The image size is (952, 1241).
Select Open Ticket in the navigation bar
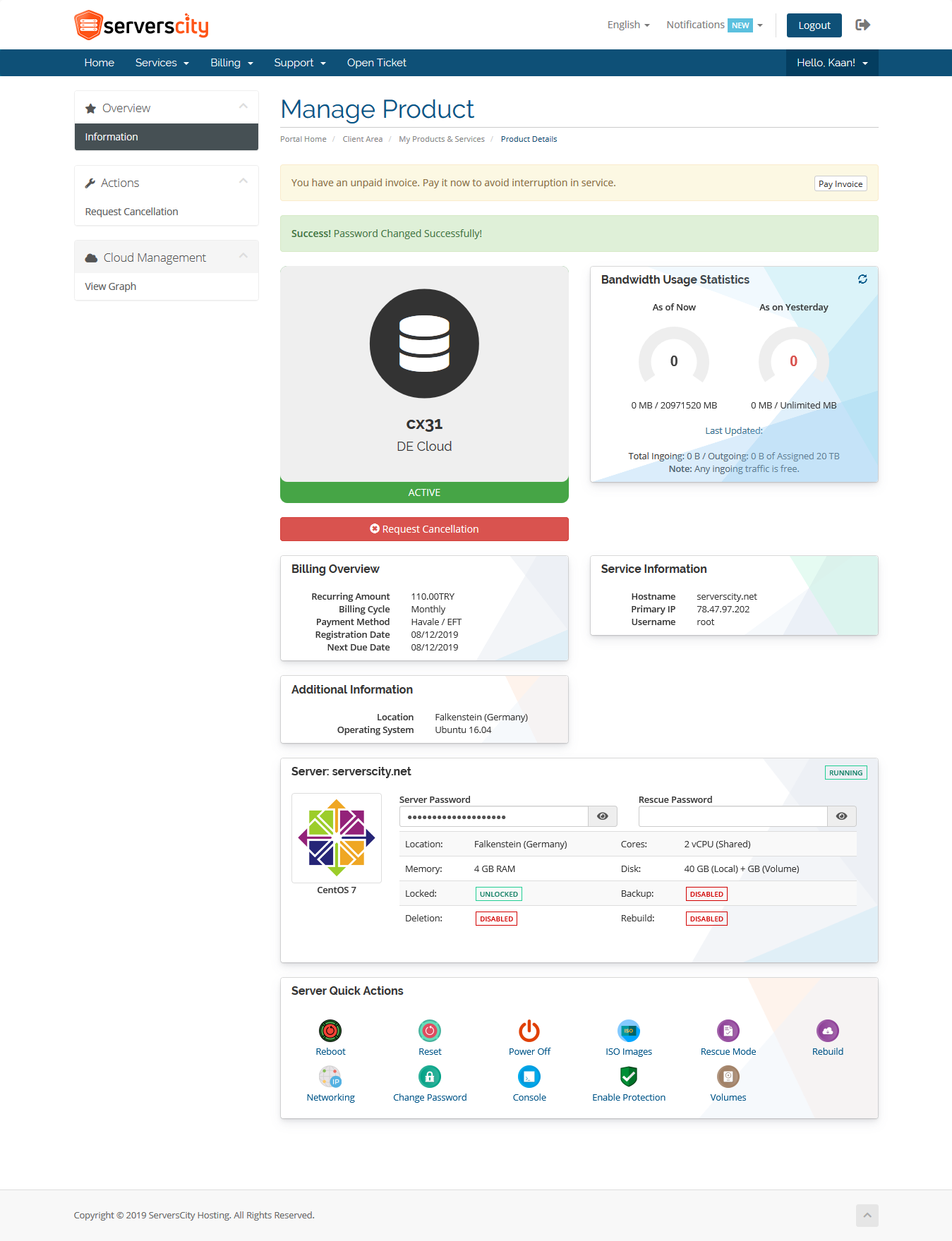coord(377,63)
